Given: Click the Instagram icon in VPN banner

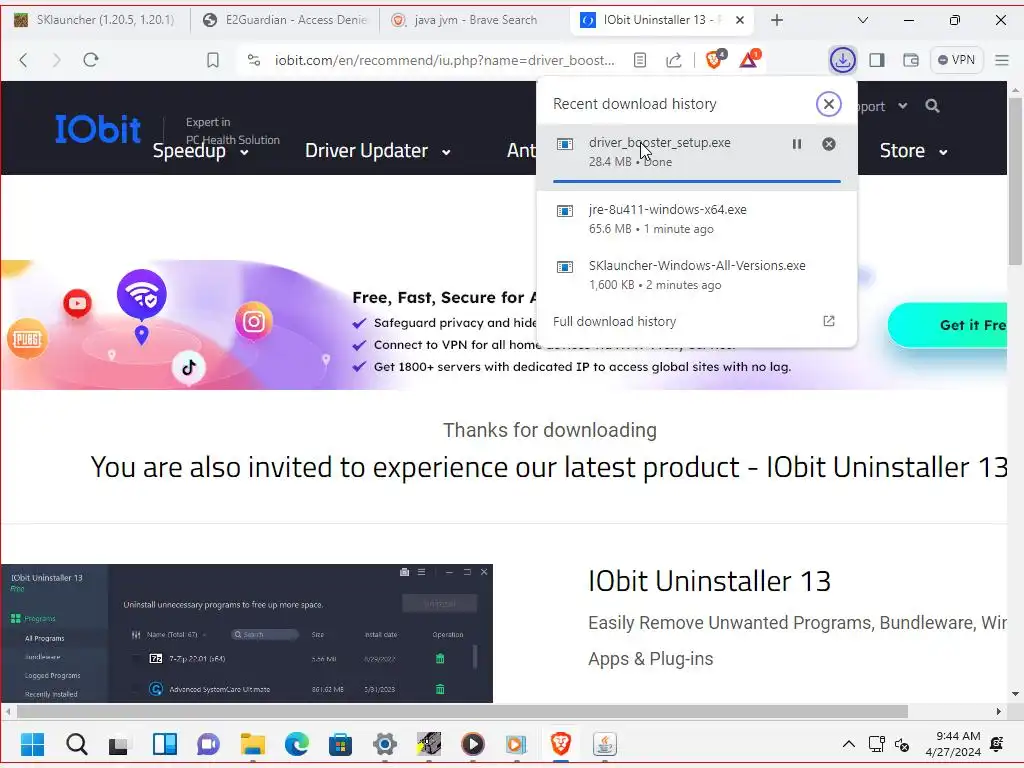Looking at the screenshot, I should click(253, 321).
